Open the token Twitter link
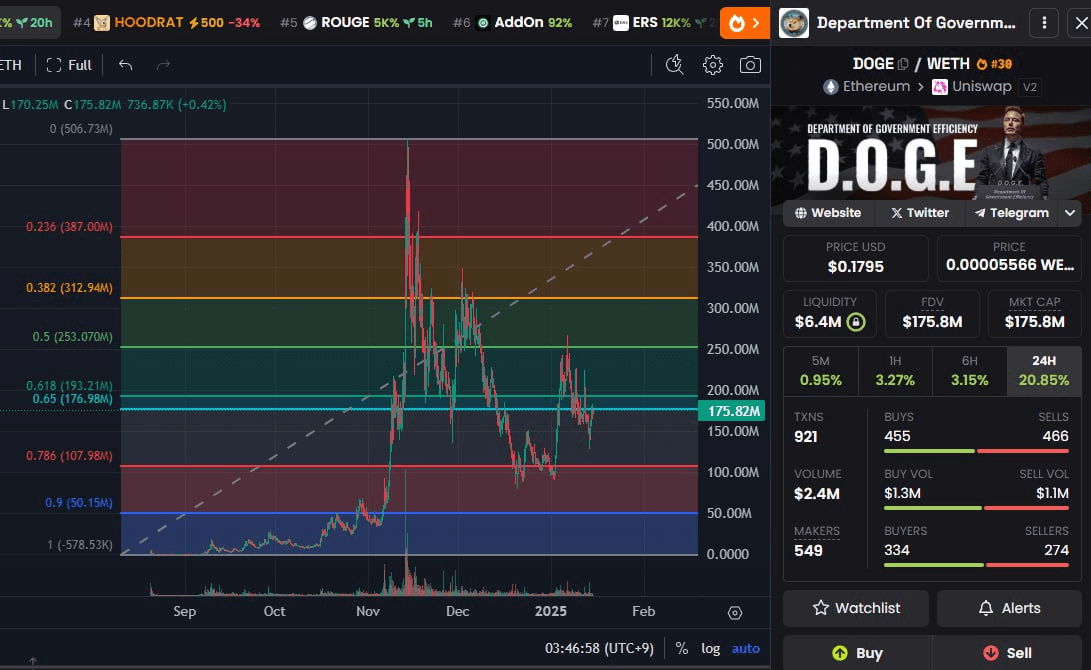This screenshot has height=670, width=1091. pos(920,213)
